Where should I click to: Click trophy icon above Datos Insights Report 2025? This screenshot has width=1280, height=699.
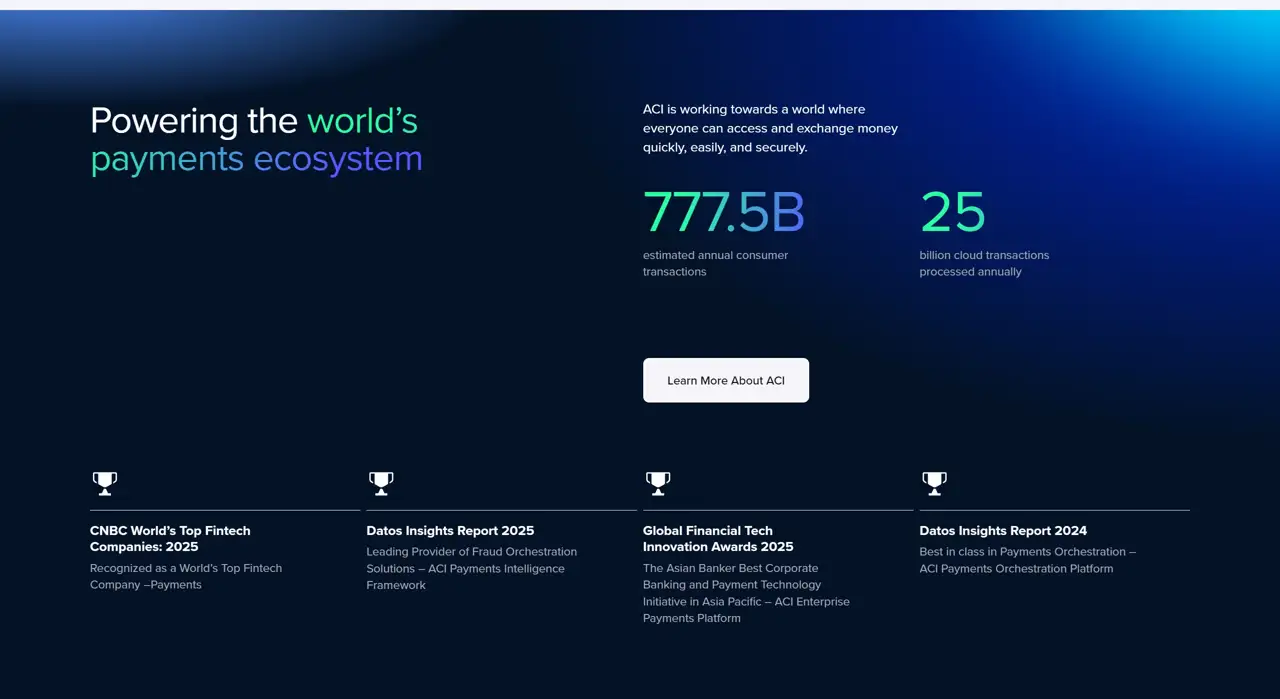click(x=381, y=484)
